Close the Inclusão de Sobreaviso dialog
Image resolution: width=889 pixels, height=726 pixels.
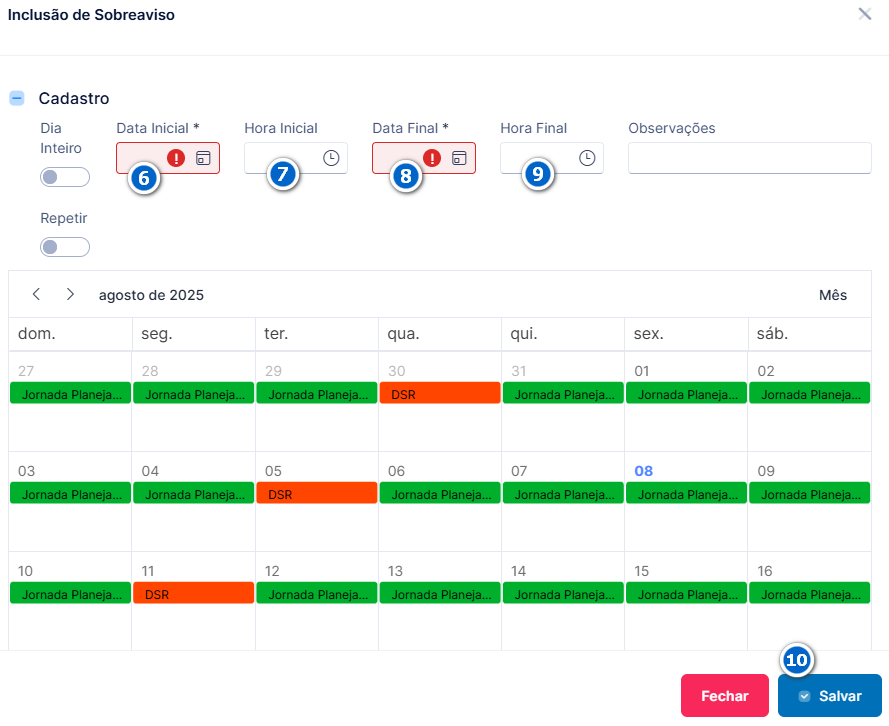(x=865, y=14)
